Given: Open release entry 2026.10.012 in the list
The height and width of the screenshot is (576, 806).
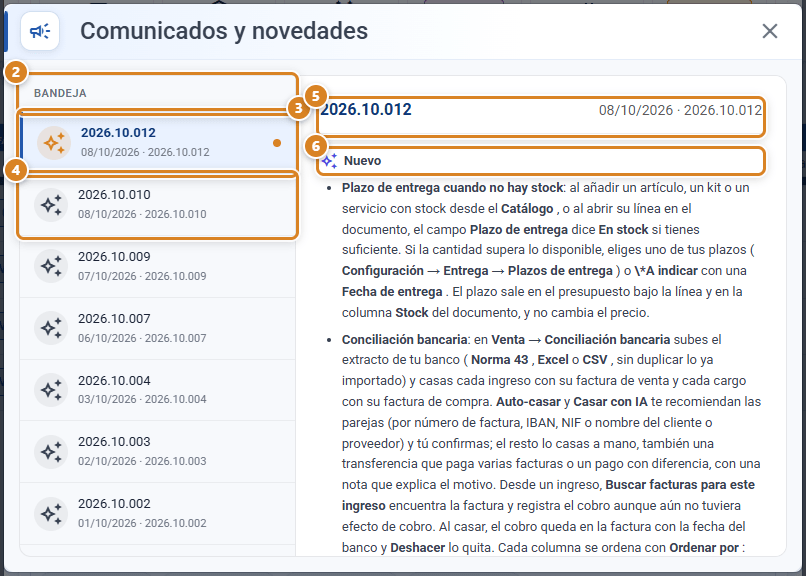Looking at the screenshot, I should tap(158, 142).
